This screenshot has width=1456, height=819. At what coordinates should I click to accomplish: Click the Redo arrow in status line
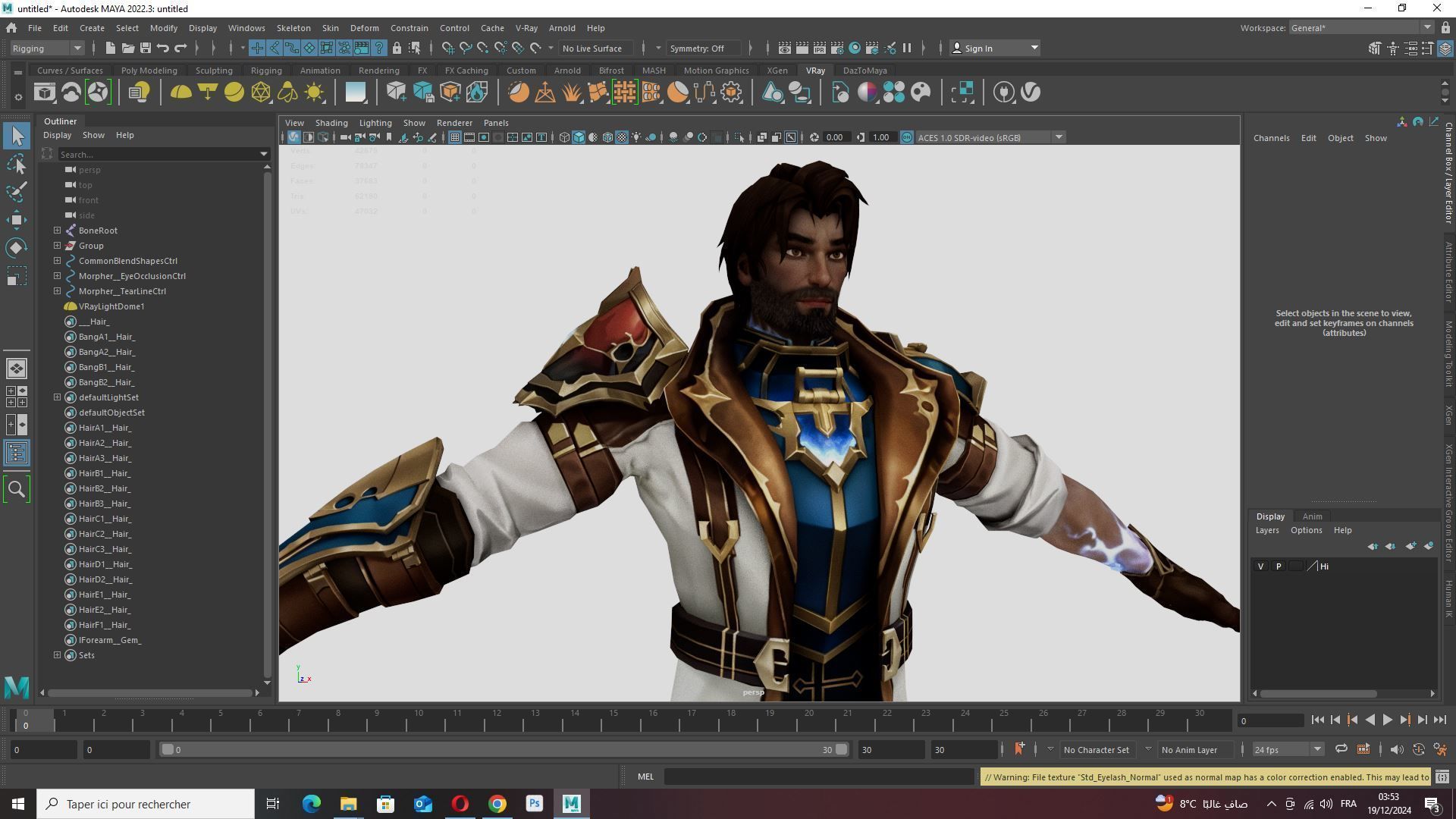click(180, 48)
